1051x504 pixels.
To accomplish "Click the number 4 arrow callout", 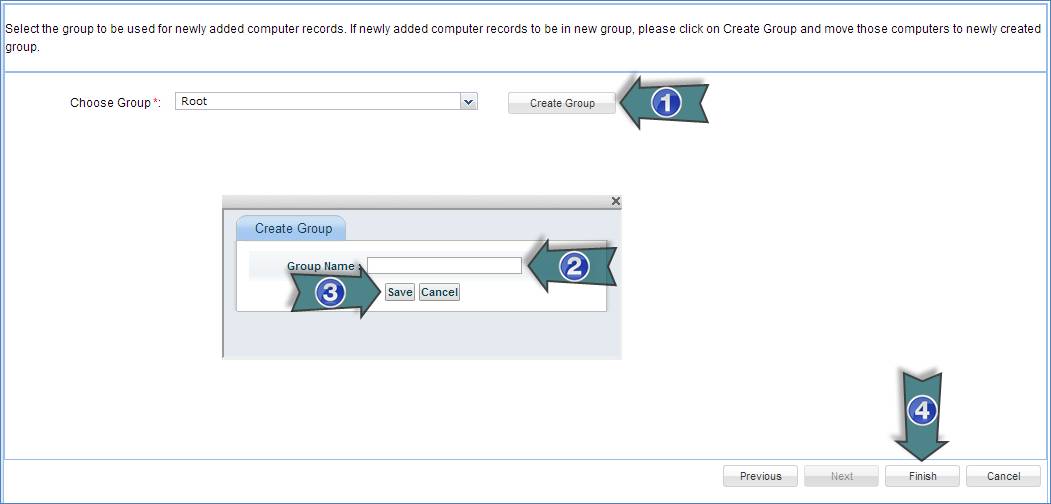I will (x=922, y=410).
